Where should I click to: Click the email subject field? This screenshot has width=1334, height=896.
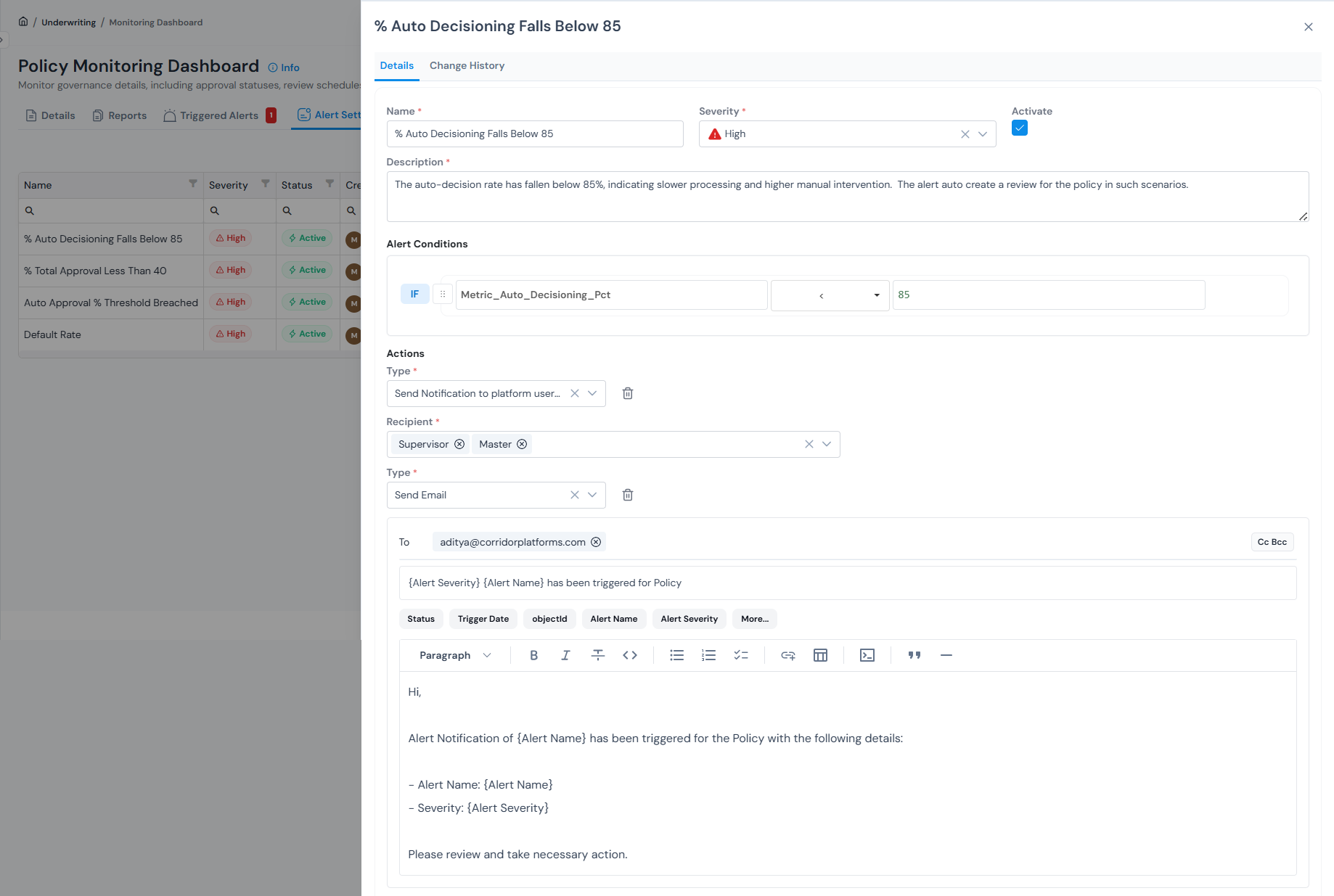tap(848, 583)
